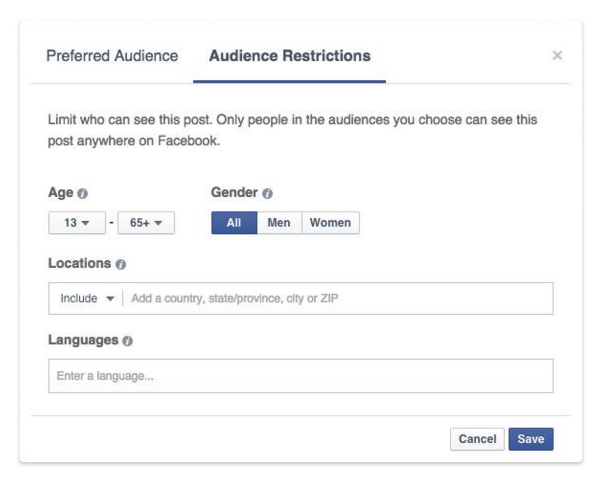Click the Age label
The height and width of the screenshot is (480, 601).
pyautogui.click(x=61, y=192)
